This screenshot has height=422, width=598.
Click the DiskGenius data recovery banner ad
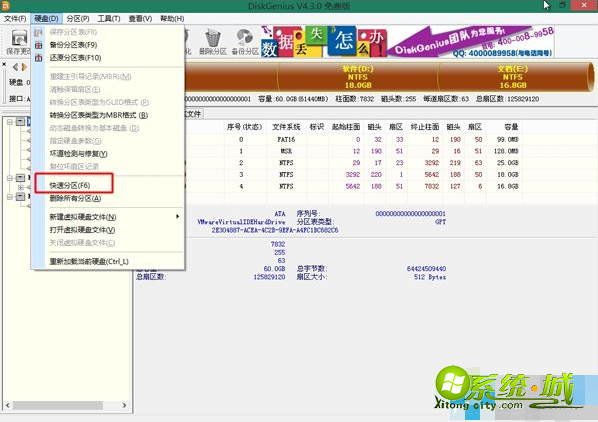pos(407,42)
